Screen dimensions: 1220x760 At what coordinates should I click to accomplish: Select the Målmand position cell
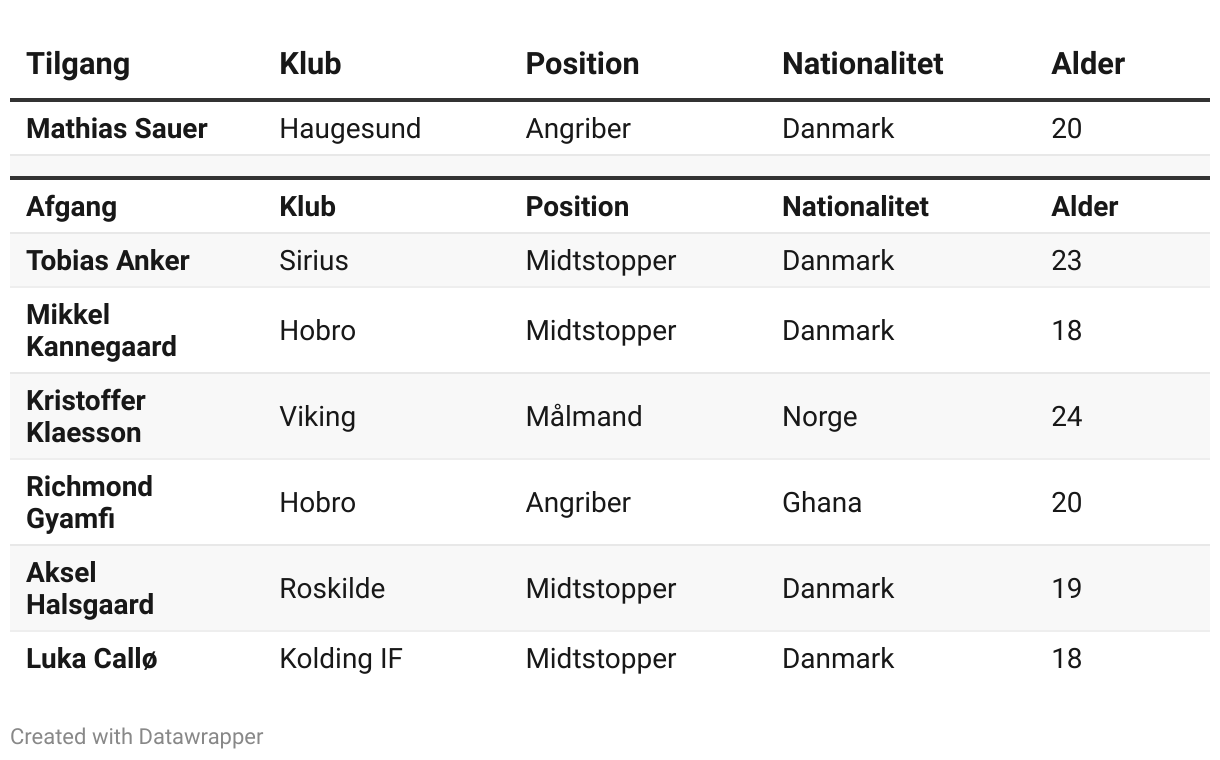tap(584, 416)
